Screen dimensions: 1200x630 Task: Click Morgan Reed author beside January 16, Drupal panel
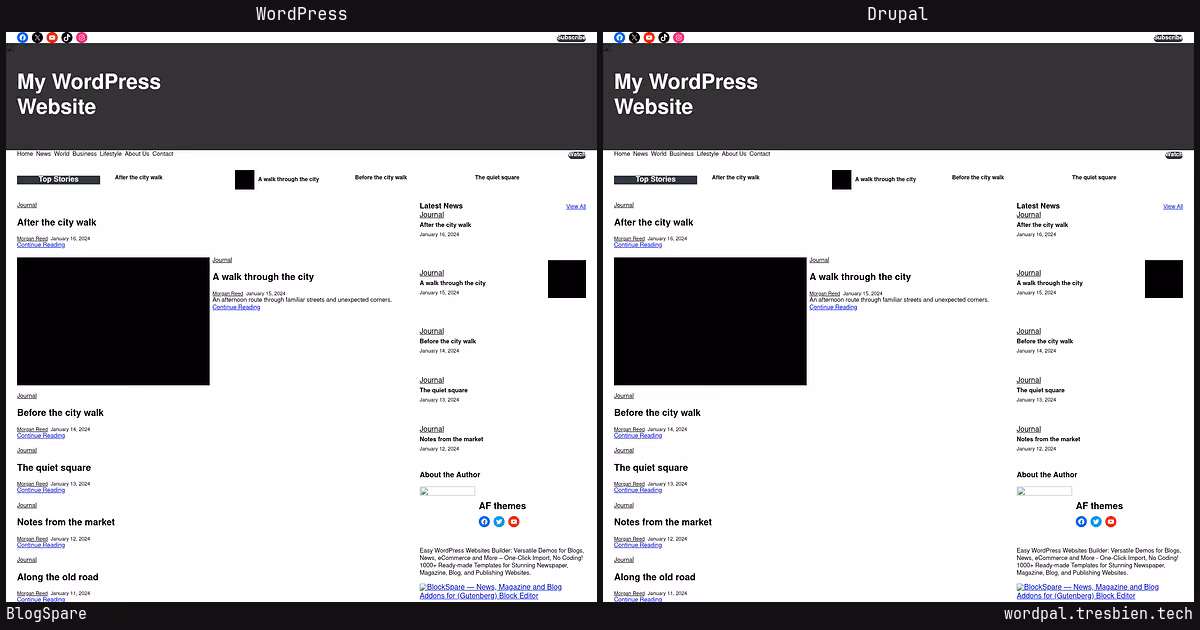click(x=629, y=239)
